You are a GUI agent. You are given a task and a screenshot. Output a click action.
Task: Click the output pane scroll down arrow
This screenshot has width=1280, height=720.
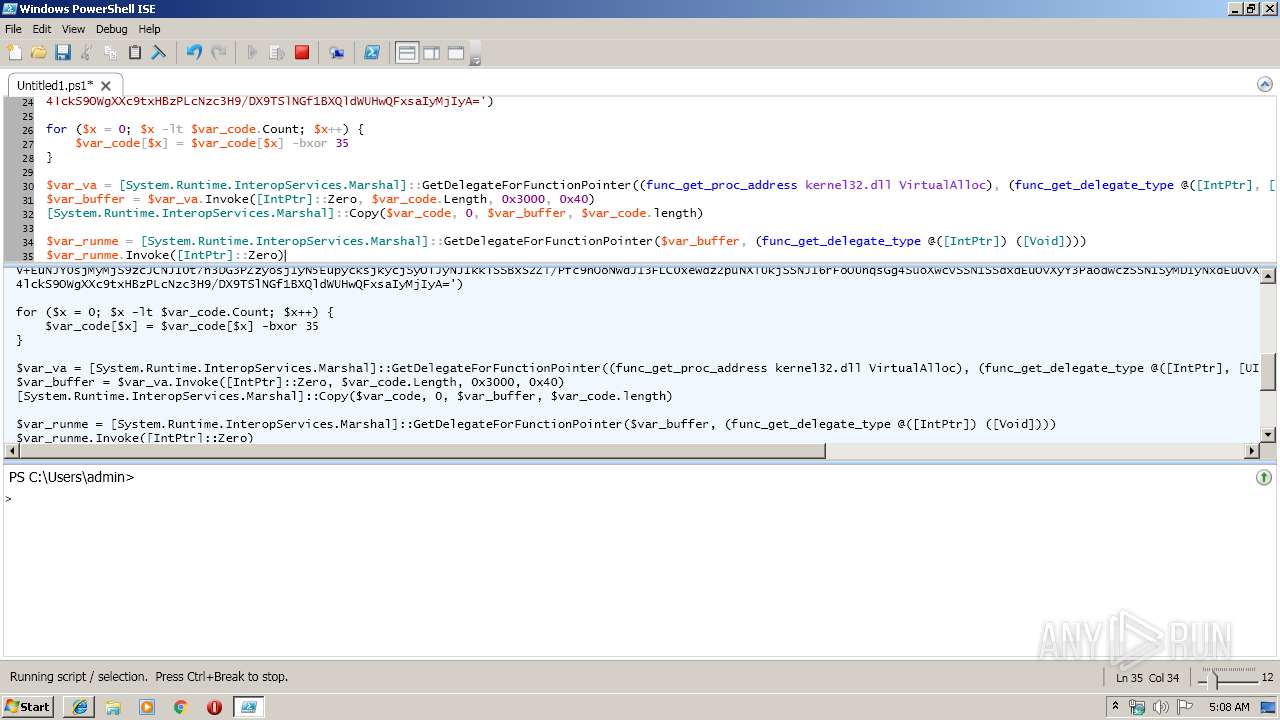(1268, 435)
